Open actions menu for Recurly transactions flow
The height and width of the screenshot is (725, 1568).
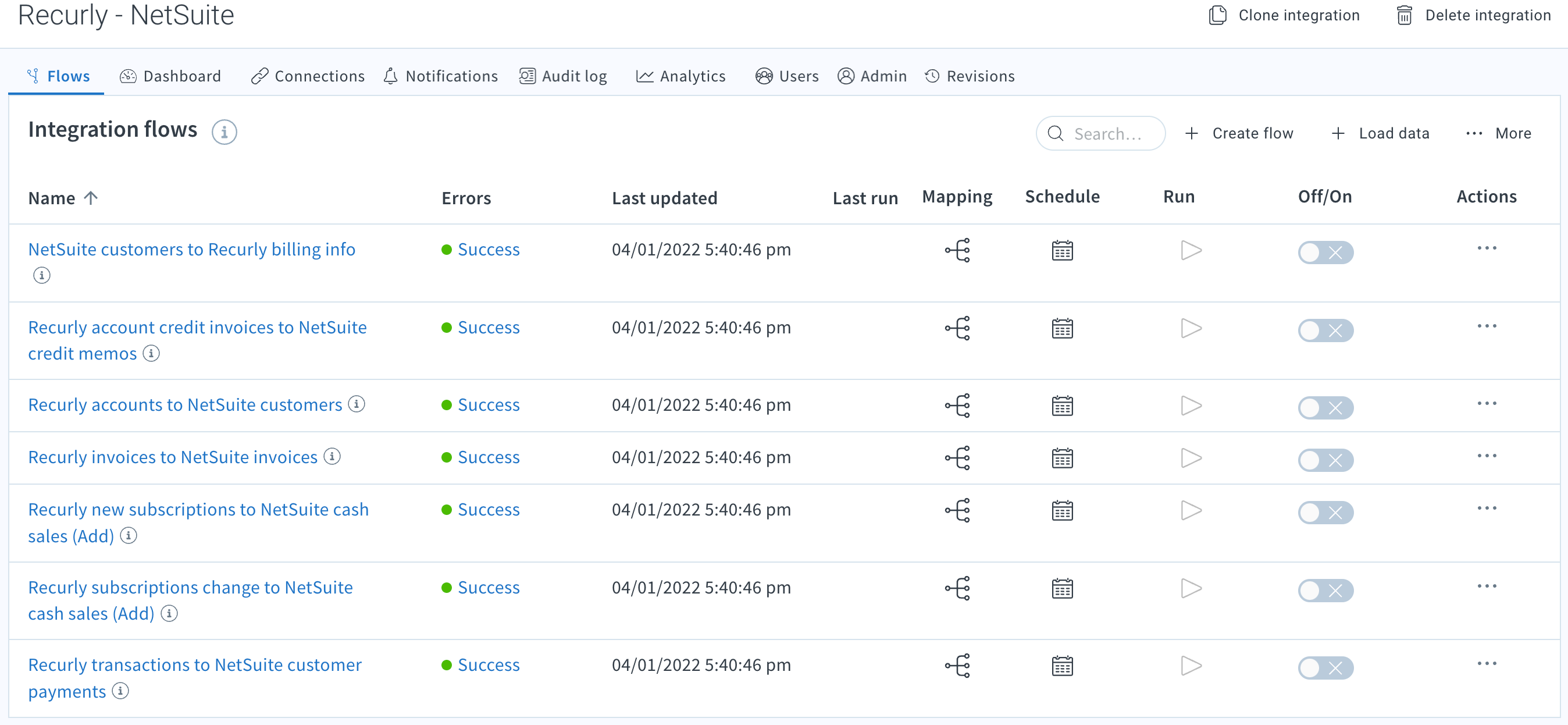[x=1487, y=663]
